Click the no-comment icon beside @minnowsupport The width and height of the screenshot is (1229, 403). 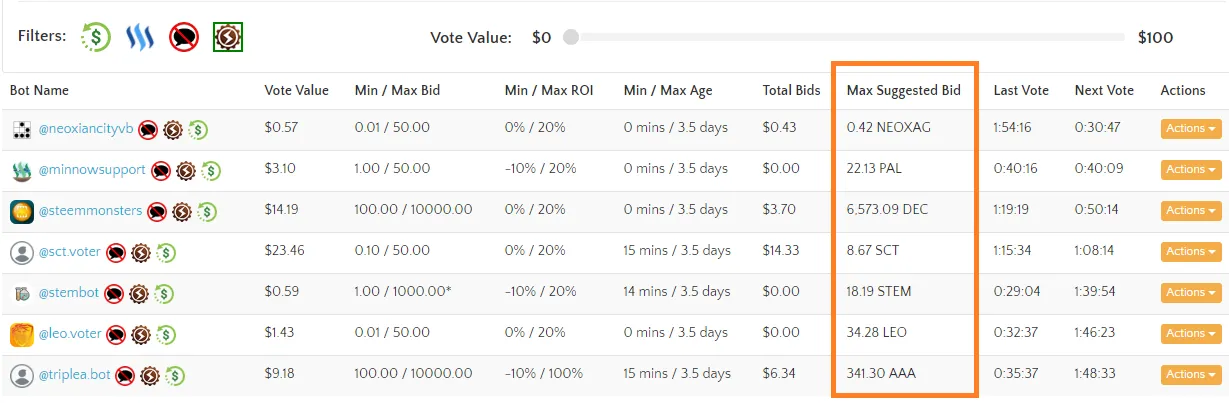161,170
